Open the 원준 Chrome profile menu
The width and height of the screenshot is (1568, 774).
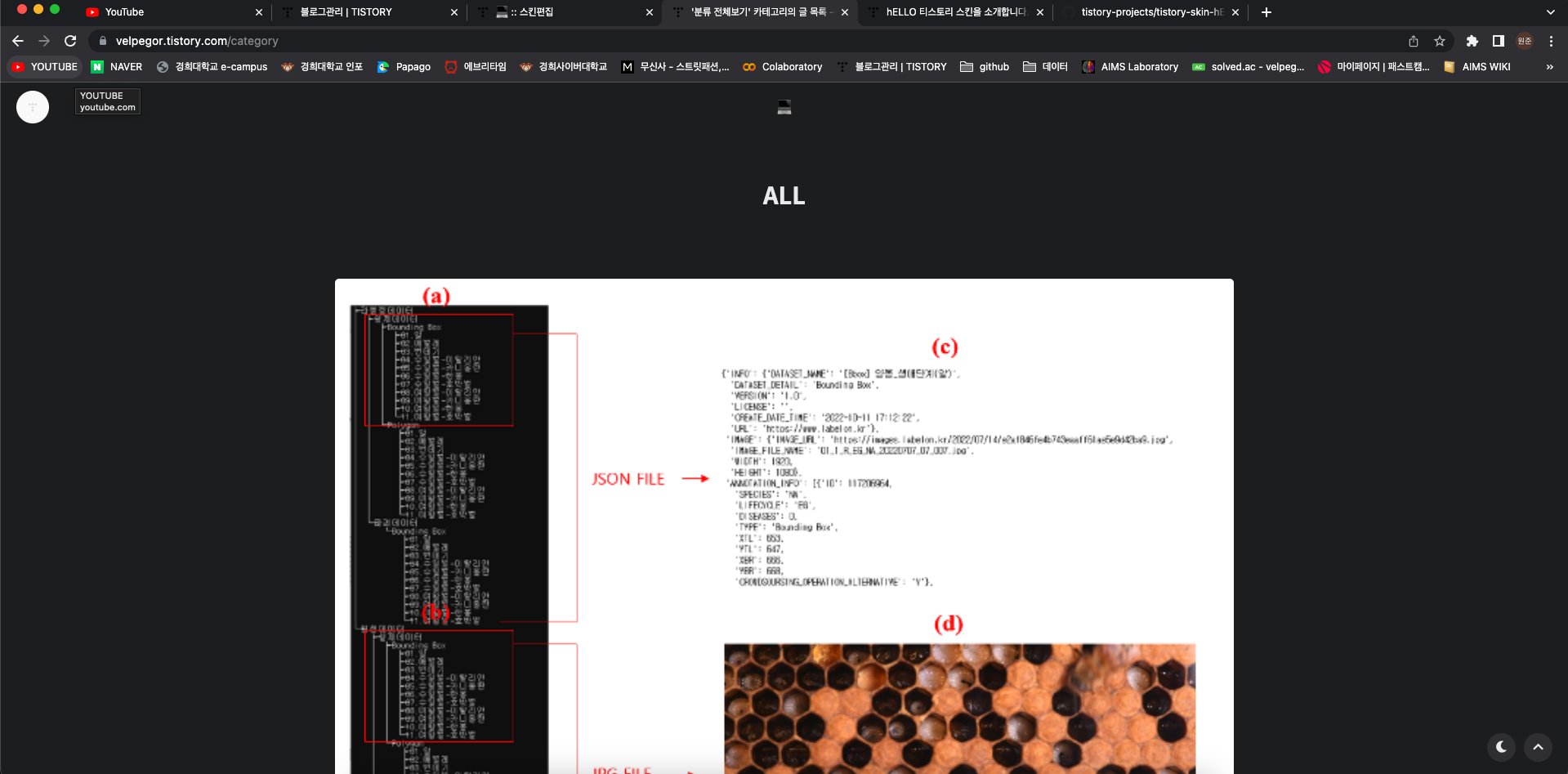(1524, 41)
